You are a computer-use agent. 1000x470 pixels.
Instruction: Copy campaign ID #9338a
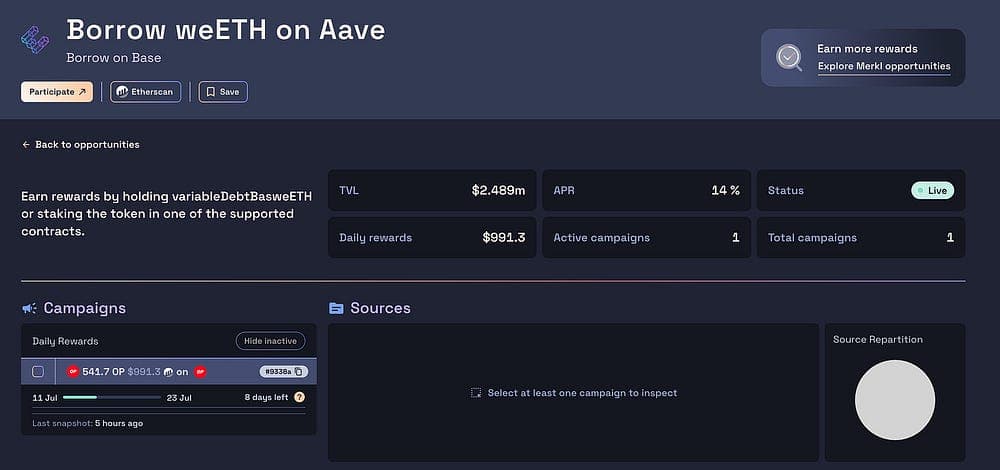click(284, 371)
